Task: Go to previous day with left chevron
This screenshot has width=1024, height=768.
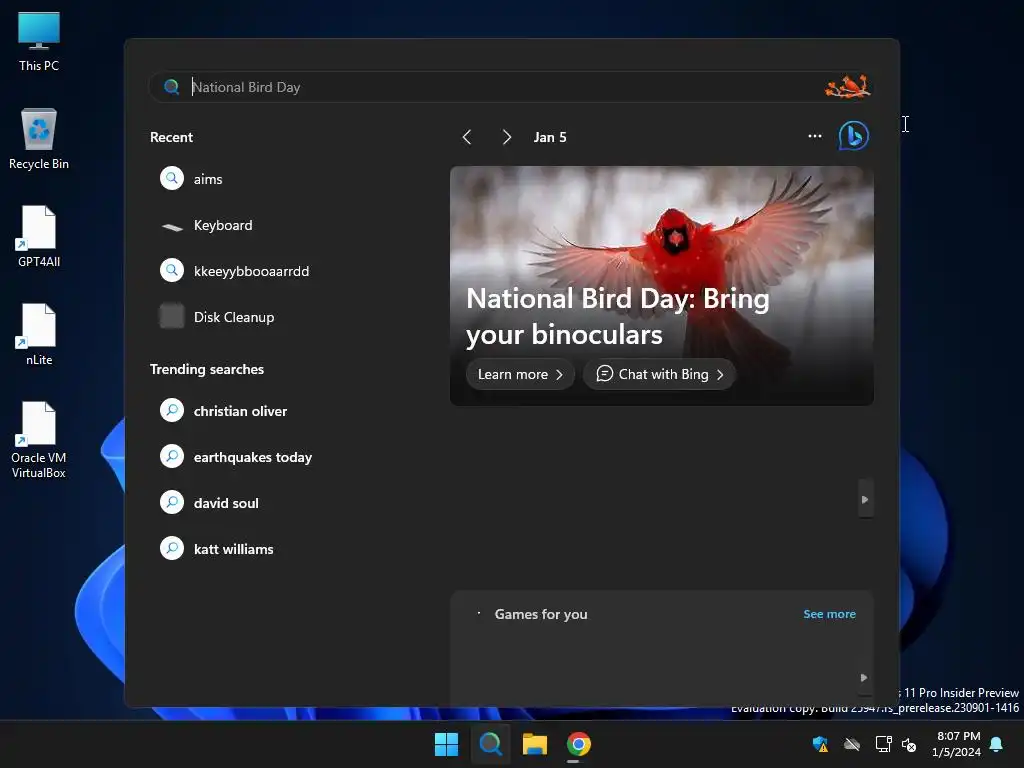Action: (x=466, y=137)
